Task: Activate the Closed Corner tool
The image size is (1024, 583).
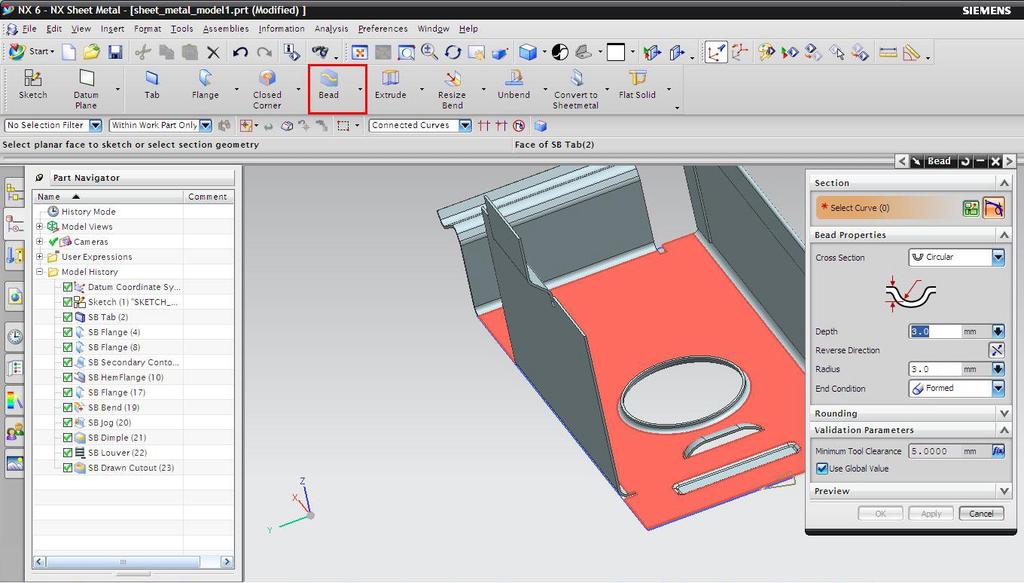Action: [x=267, y=89]
